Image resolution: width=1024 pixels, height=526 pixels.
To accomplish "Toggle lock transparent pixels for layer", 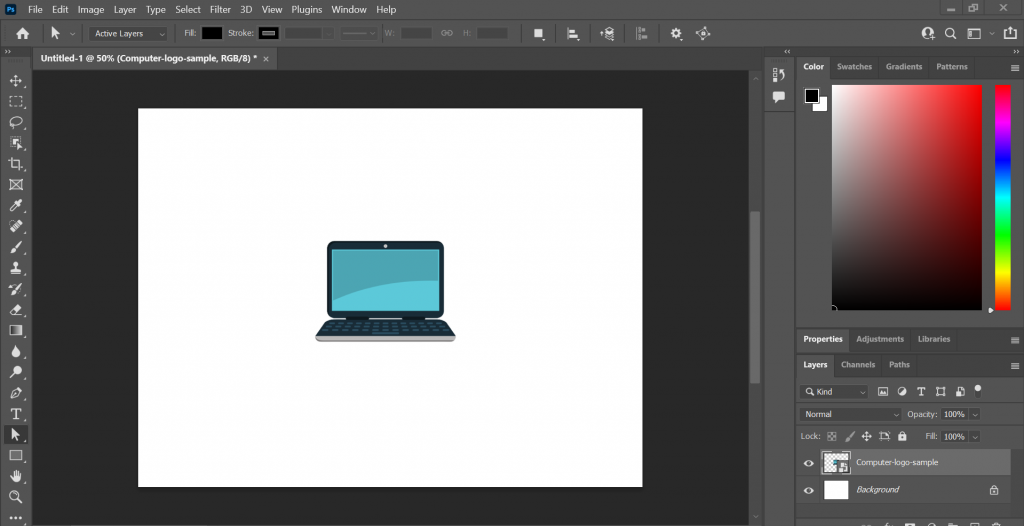I will 831,437.
